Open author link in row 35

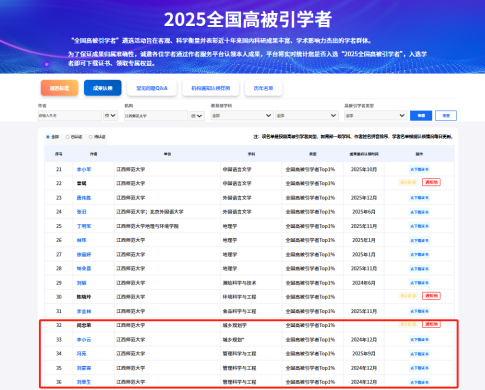(84, 368)
